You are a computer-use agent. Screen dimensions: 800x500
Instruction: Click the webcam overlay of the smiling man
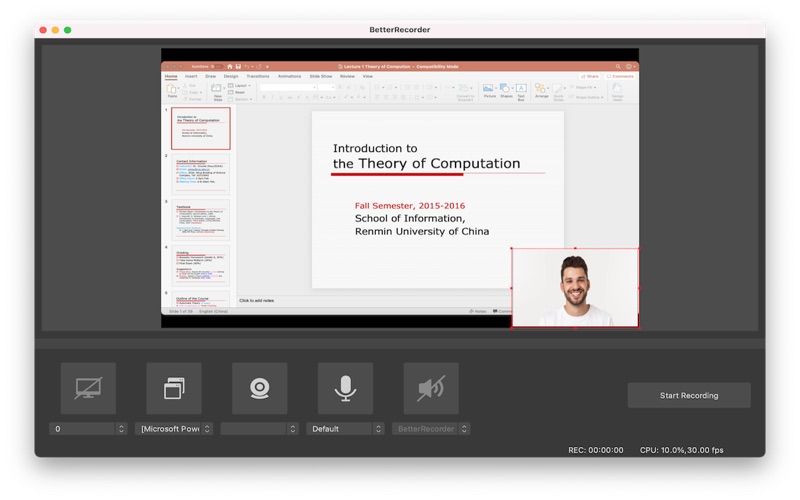pos(575,288)
